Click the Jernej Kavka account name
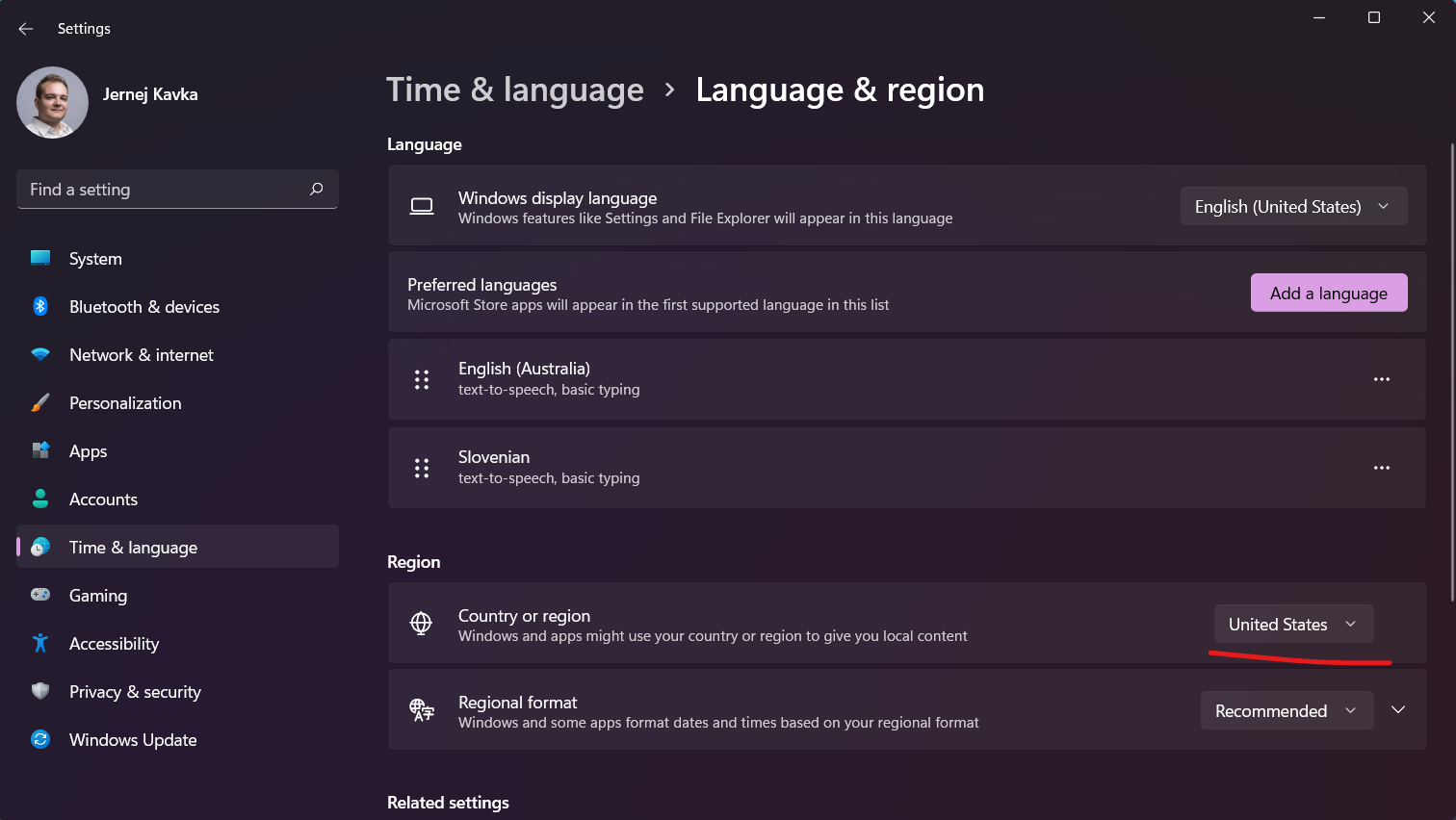1456x820 pixels. coord(150,94)
